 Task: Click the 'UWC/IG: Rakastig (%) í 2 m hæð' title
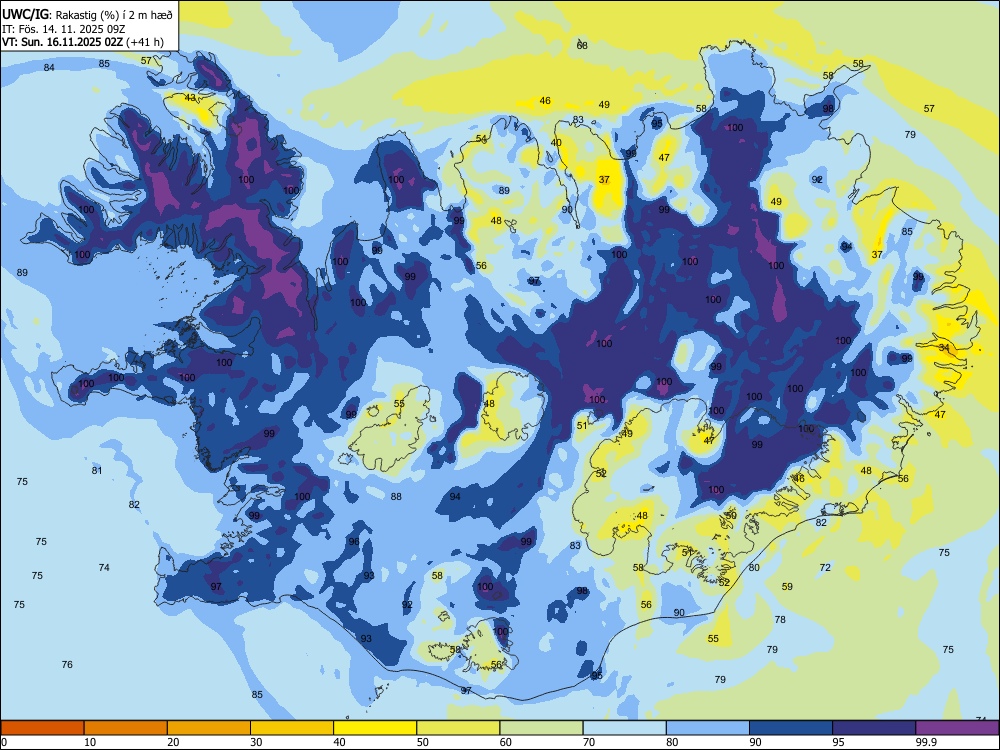(x=87, y=15)
